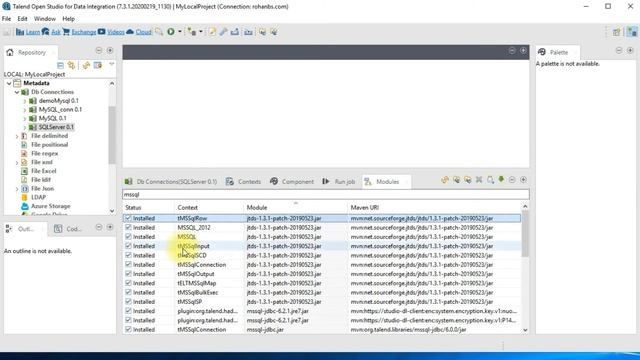
Task: Expand the demoMysql 0.1 connection
Action: tap(24, 101)
